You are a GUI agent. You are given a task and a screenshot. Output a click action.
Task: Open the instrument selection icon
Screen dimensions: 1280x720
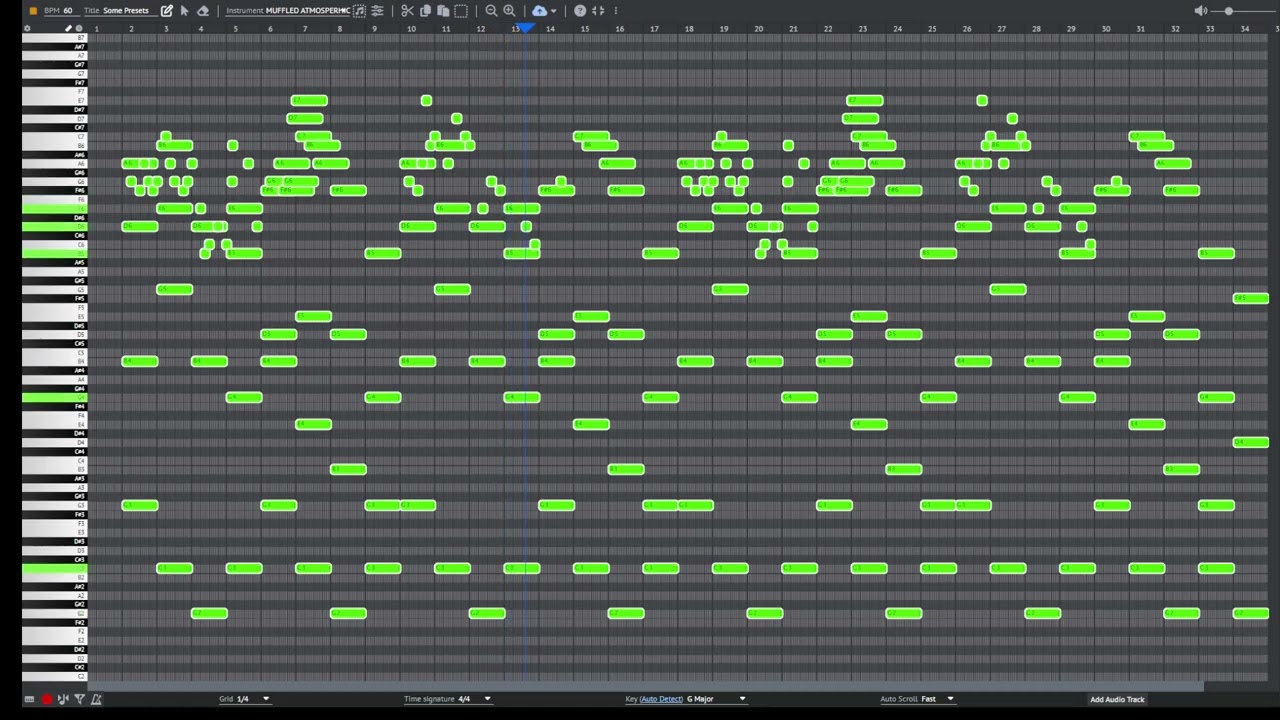359,10
